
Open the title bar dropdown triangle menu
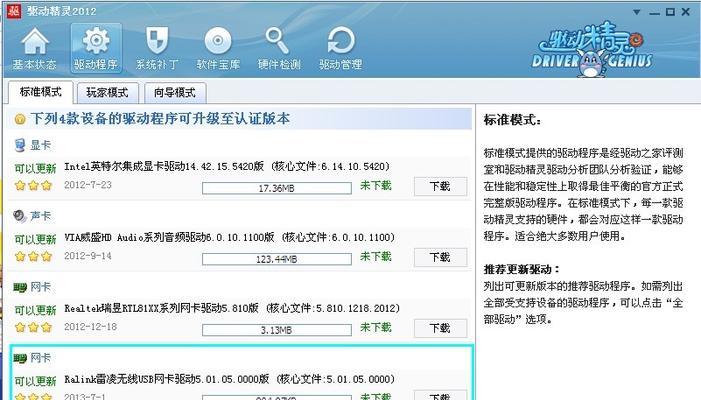[x=637, y=12]
